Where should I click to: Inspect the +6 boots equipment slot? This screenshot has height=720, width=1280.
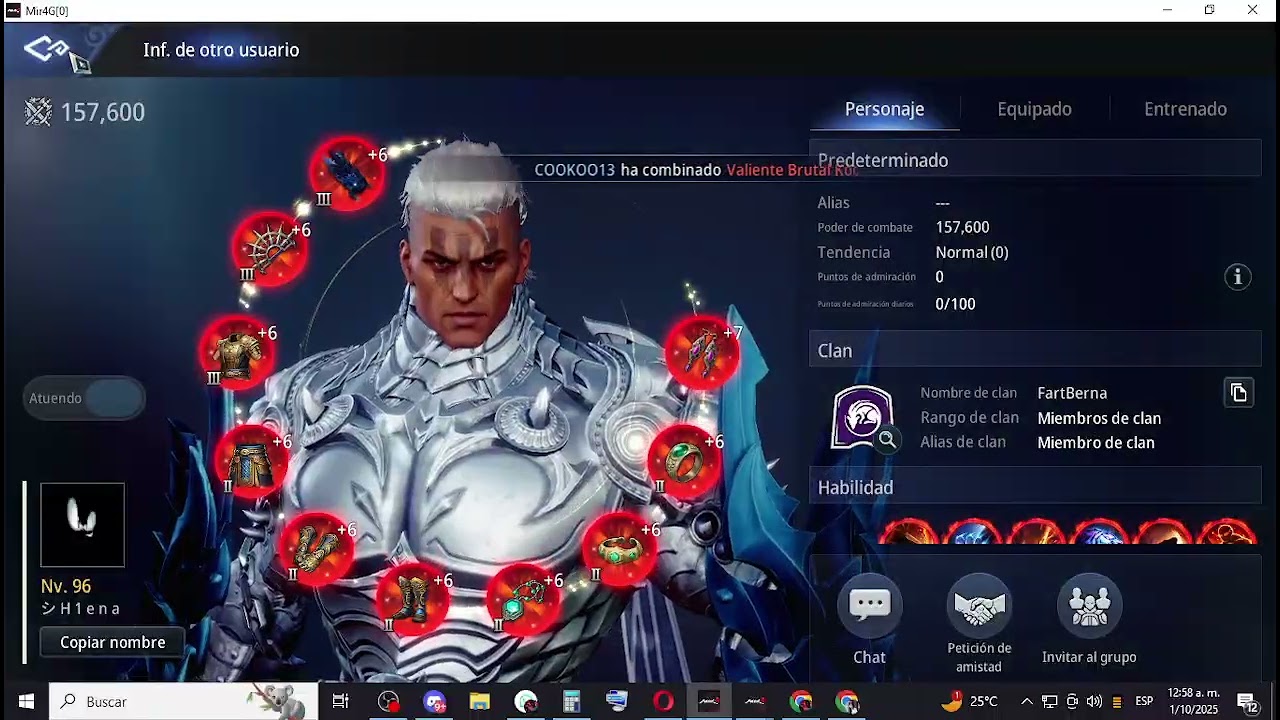click(412, 598)
